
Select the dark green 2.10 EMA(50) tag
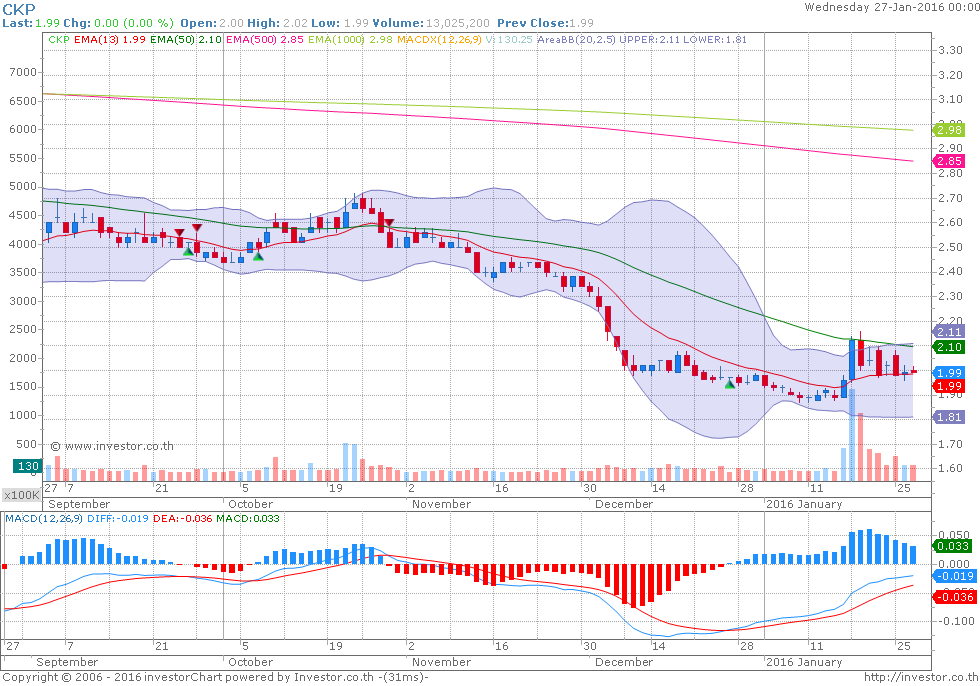[x=949, y=347]
